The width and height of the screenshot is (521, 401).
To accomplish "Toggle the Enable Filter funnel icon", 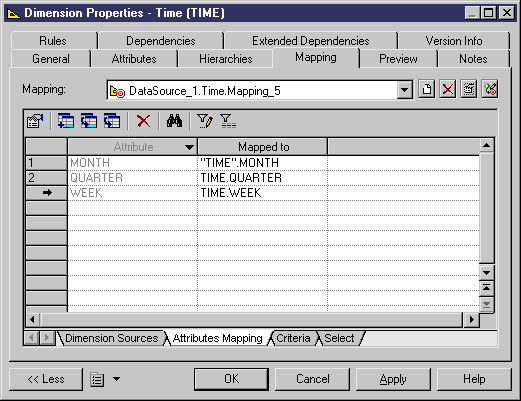I will 228,121.
